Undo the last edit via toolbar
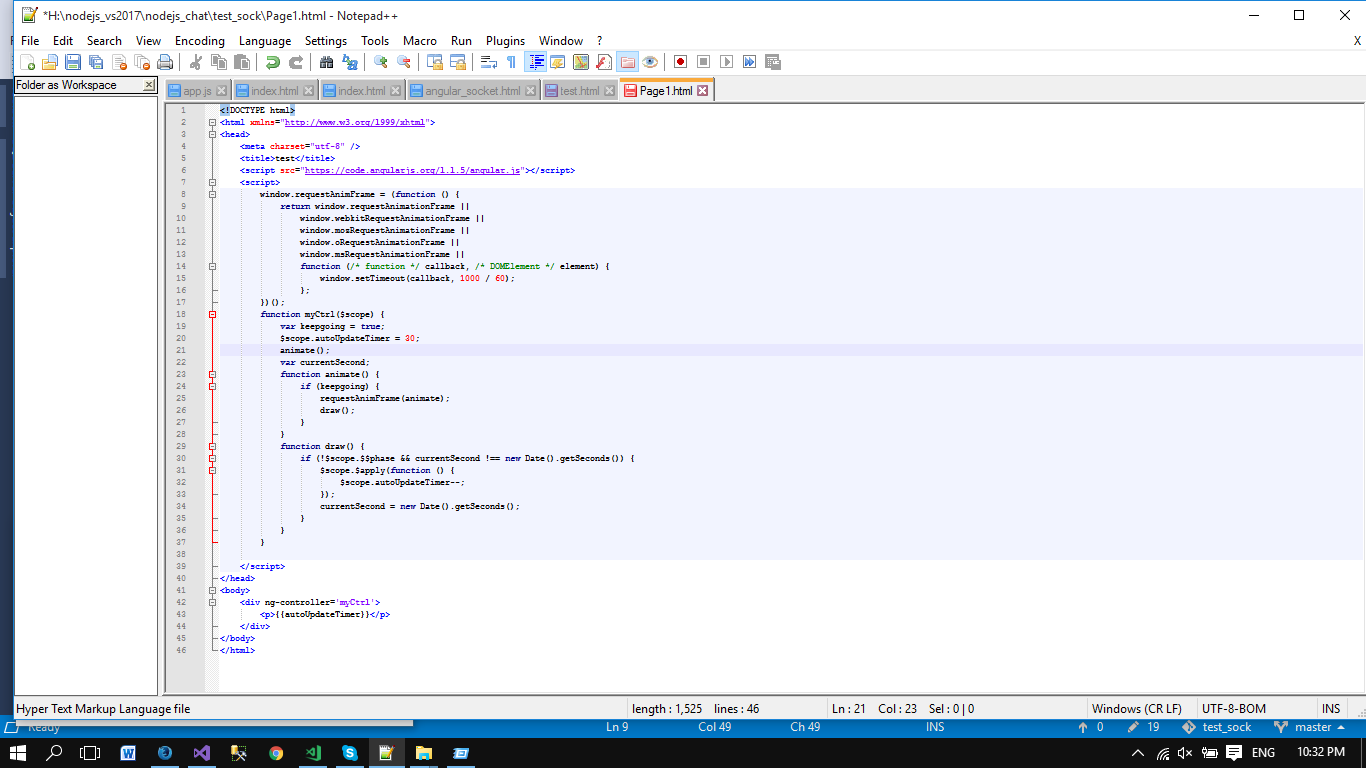The width and height of the screenshot is (1366, 768). [272, 62]
